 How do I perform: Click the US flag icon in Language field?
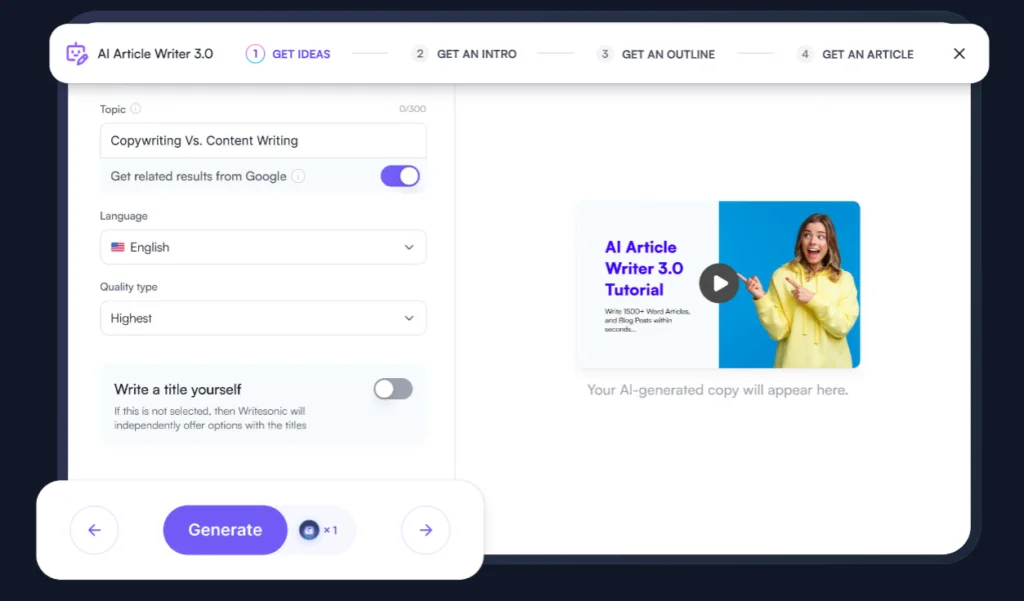[118, 248]
